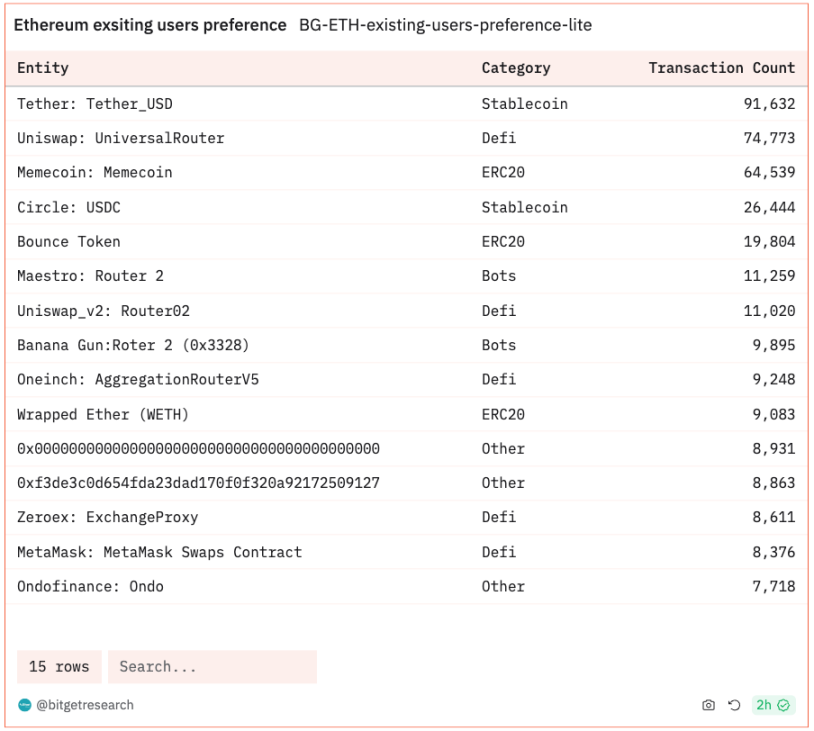
Task: Sort by the Entity column header
Action: 43,68
